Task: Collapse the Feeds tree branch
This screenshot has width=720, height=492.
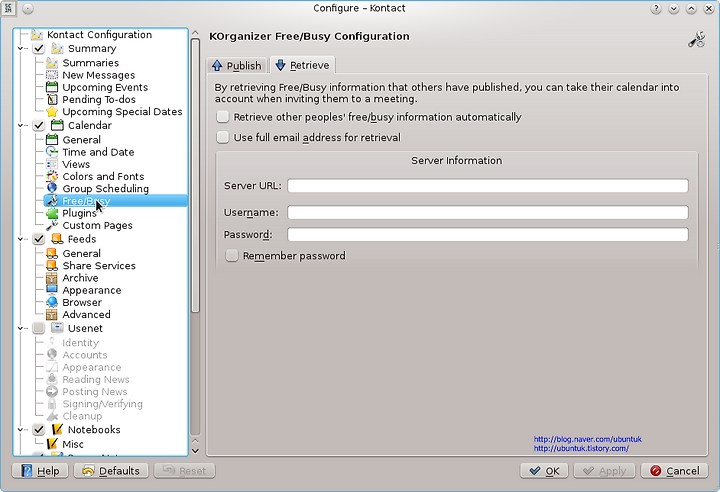Action: point(20,239)
